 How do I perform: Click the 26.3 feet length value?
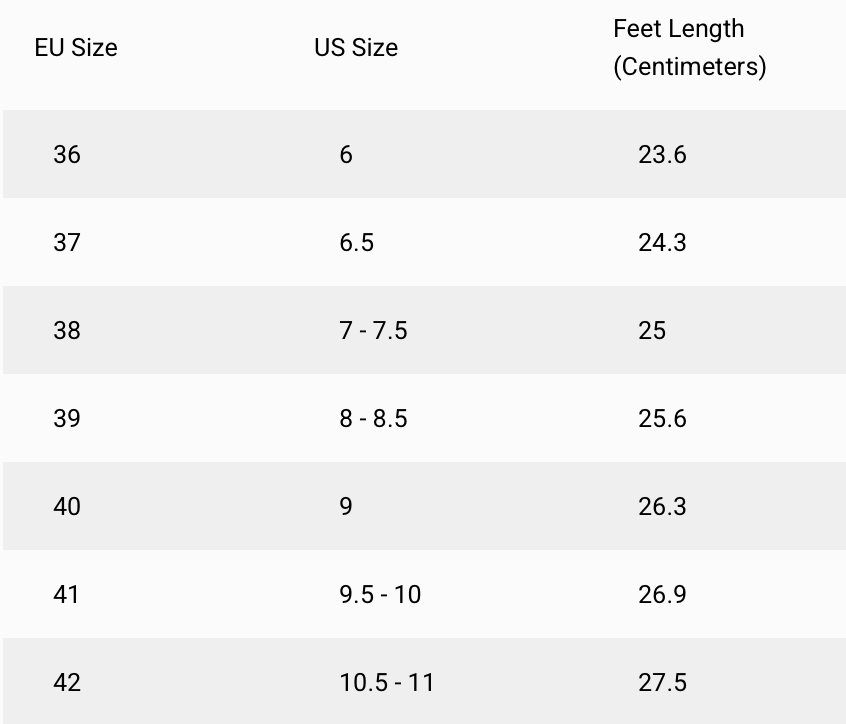pyautogui.click(x=662, y=507)
